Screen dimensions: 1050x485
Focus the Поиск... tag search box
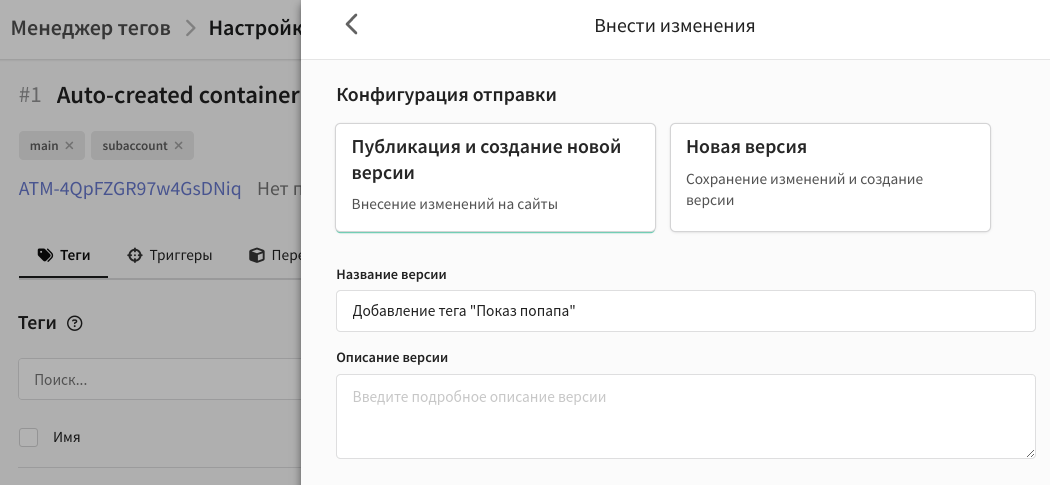pyautogui.click(x=160, y=380)
